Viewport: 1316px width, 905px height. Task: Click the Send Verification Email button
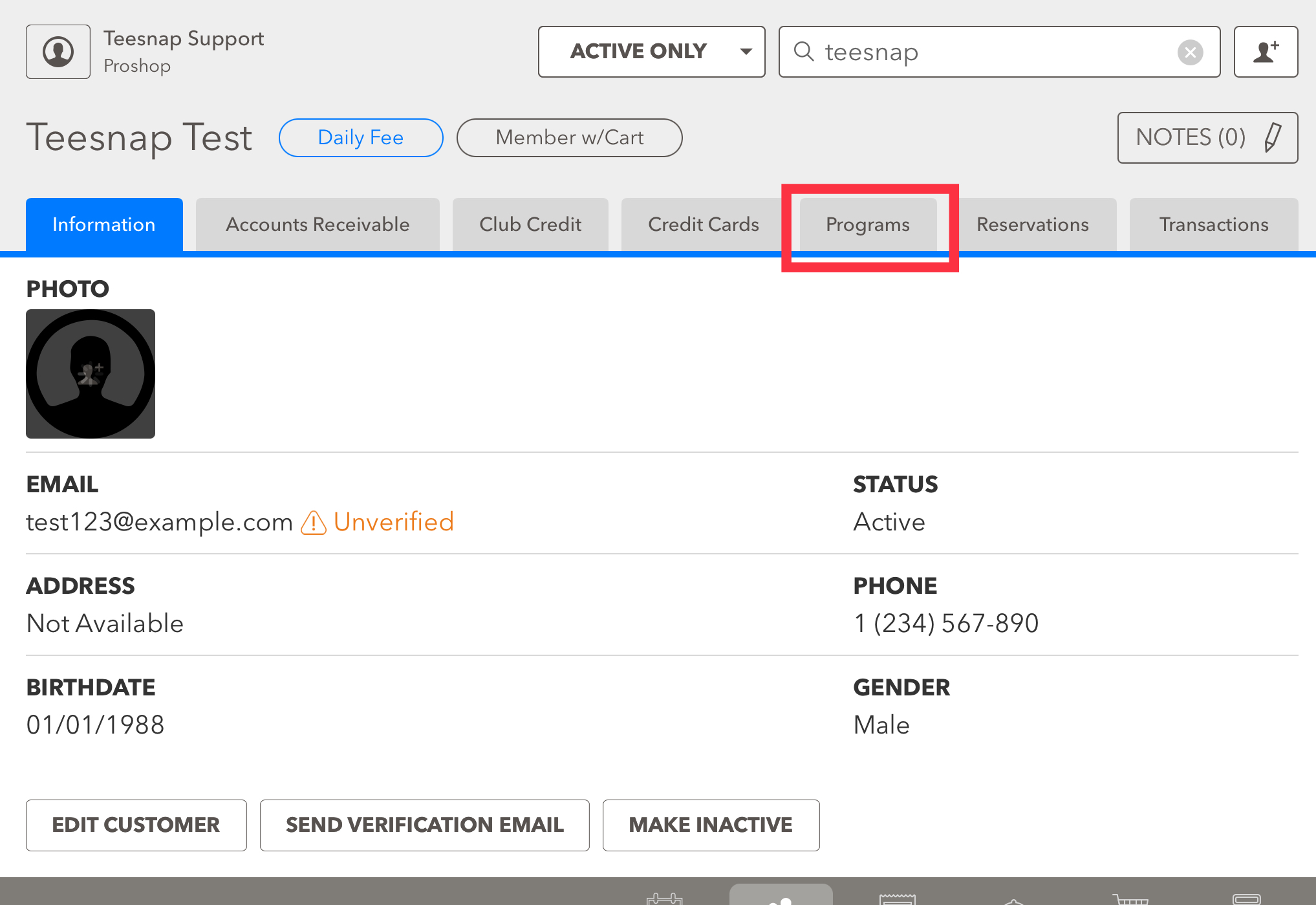pyautogui.click(x=424, y=825)
